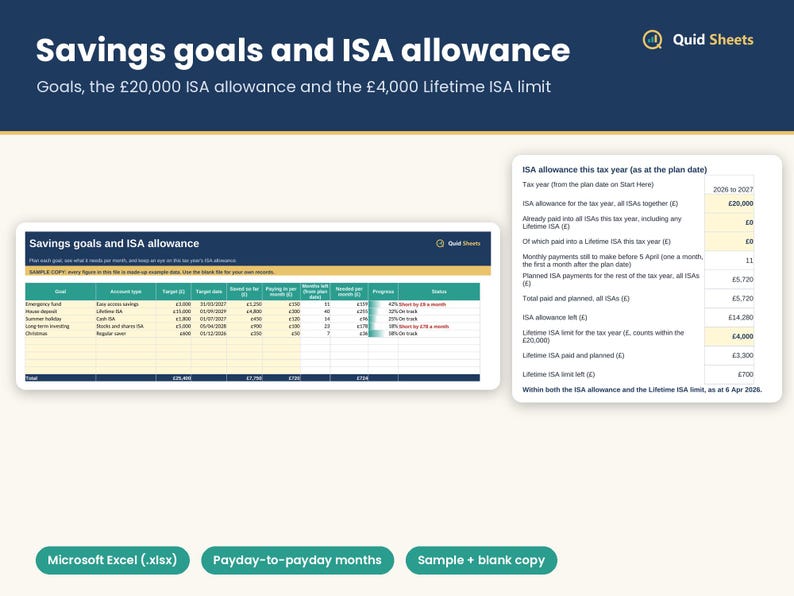
Task: Select the Summer holiday goal cell
Action: click(x=60, y=319)
